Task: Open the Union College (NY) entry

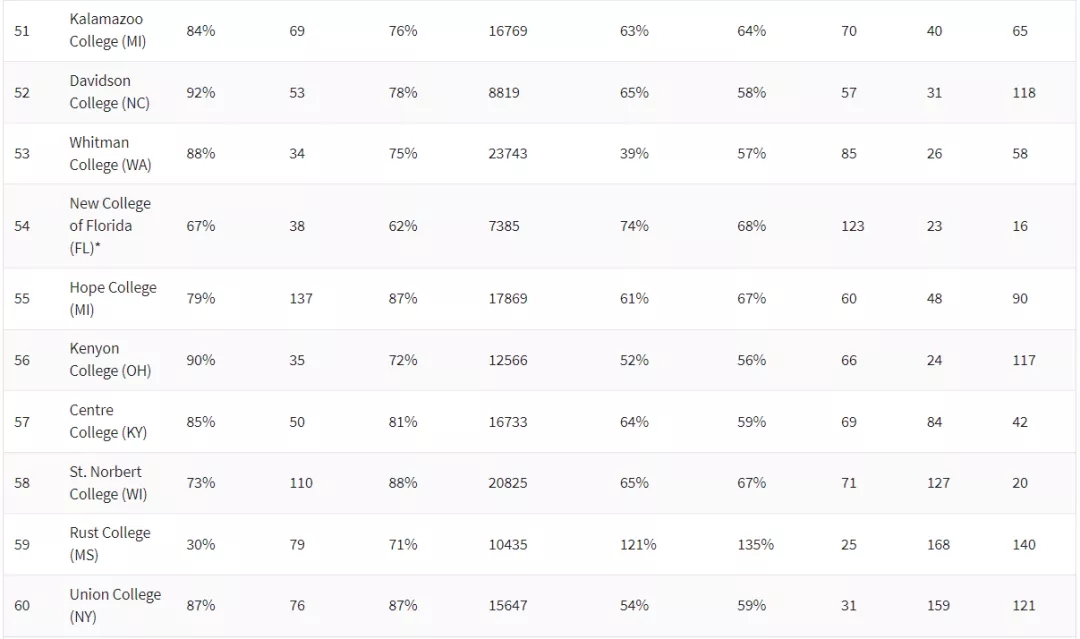Action: pyautogui.click(x=114, y=605)
